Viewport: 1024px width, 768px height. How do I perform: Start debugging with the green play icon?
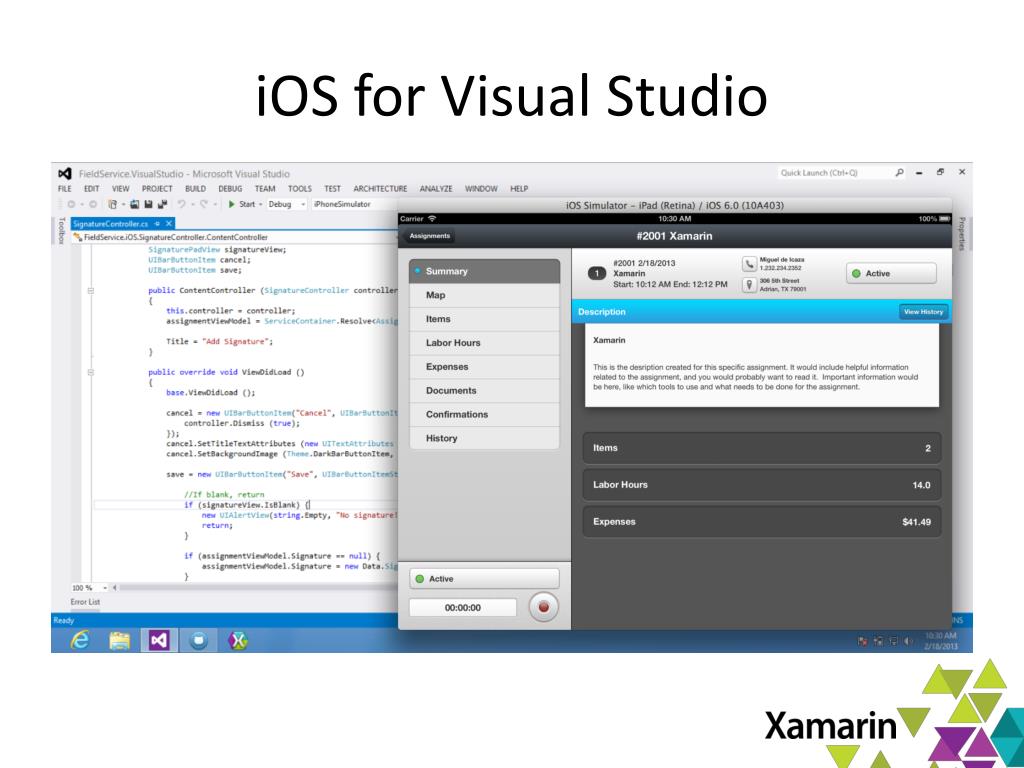pos(232,204)
